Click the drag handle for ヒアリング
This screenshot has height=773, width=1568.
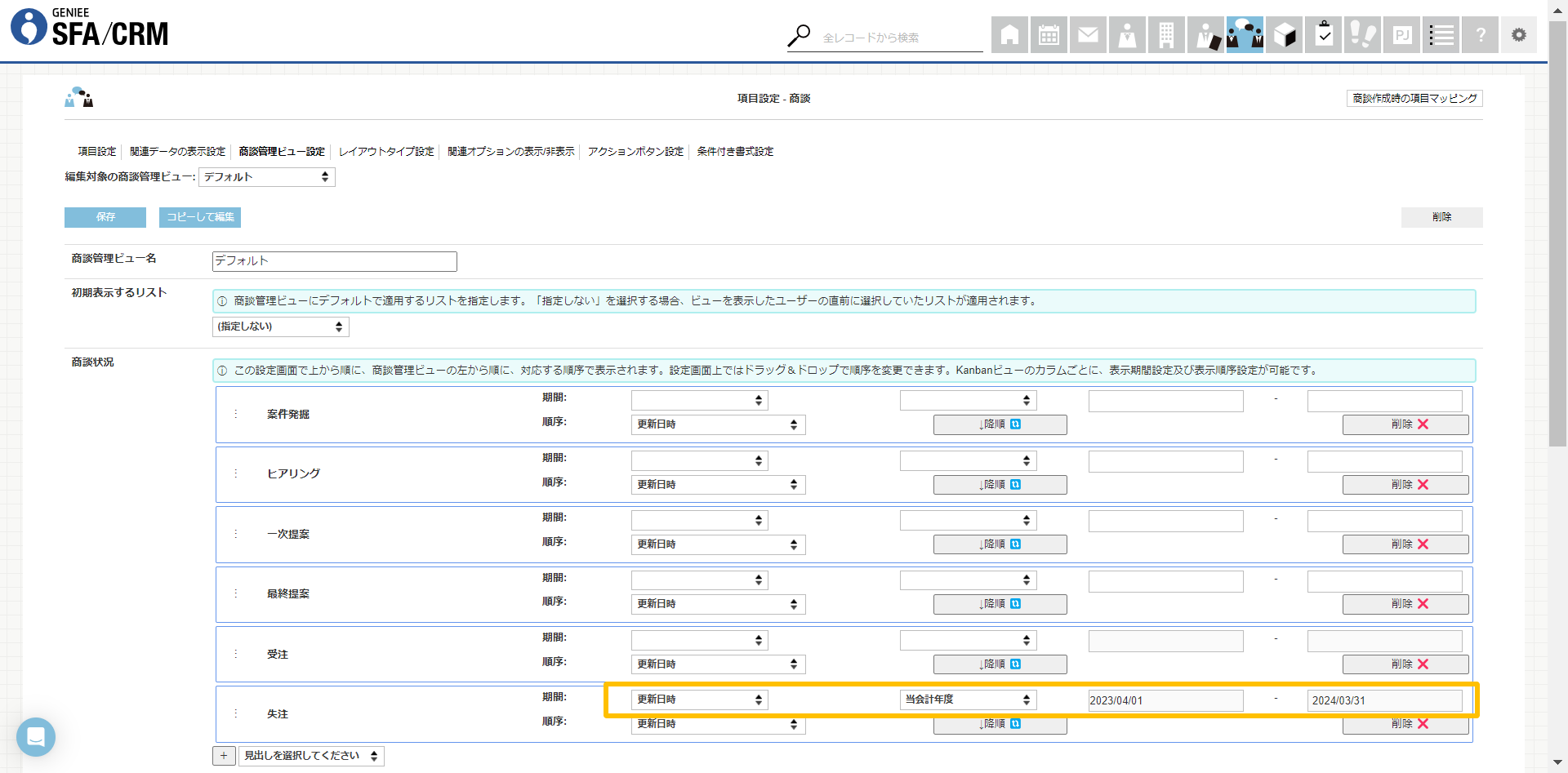pyautogui.click(x=236, y=473)
